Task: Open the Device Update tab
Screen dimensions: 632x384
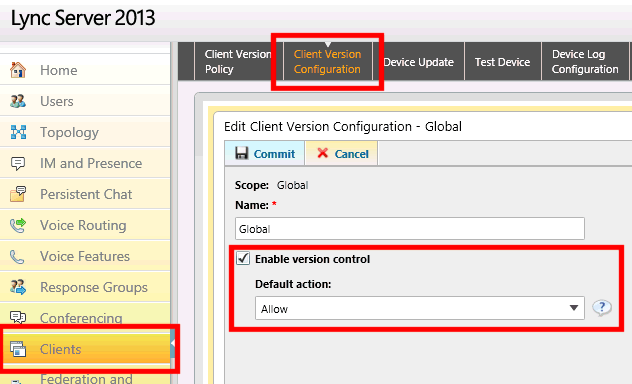Action: click(418, 62)
